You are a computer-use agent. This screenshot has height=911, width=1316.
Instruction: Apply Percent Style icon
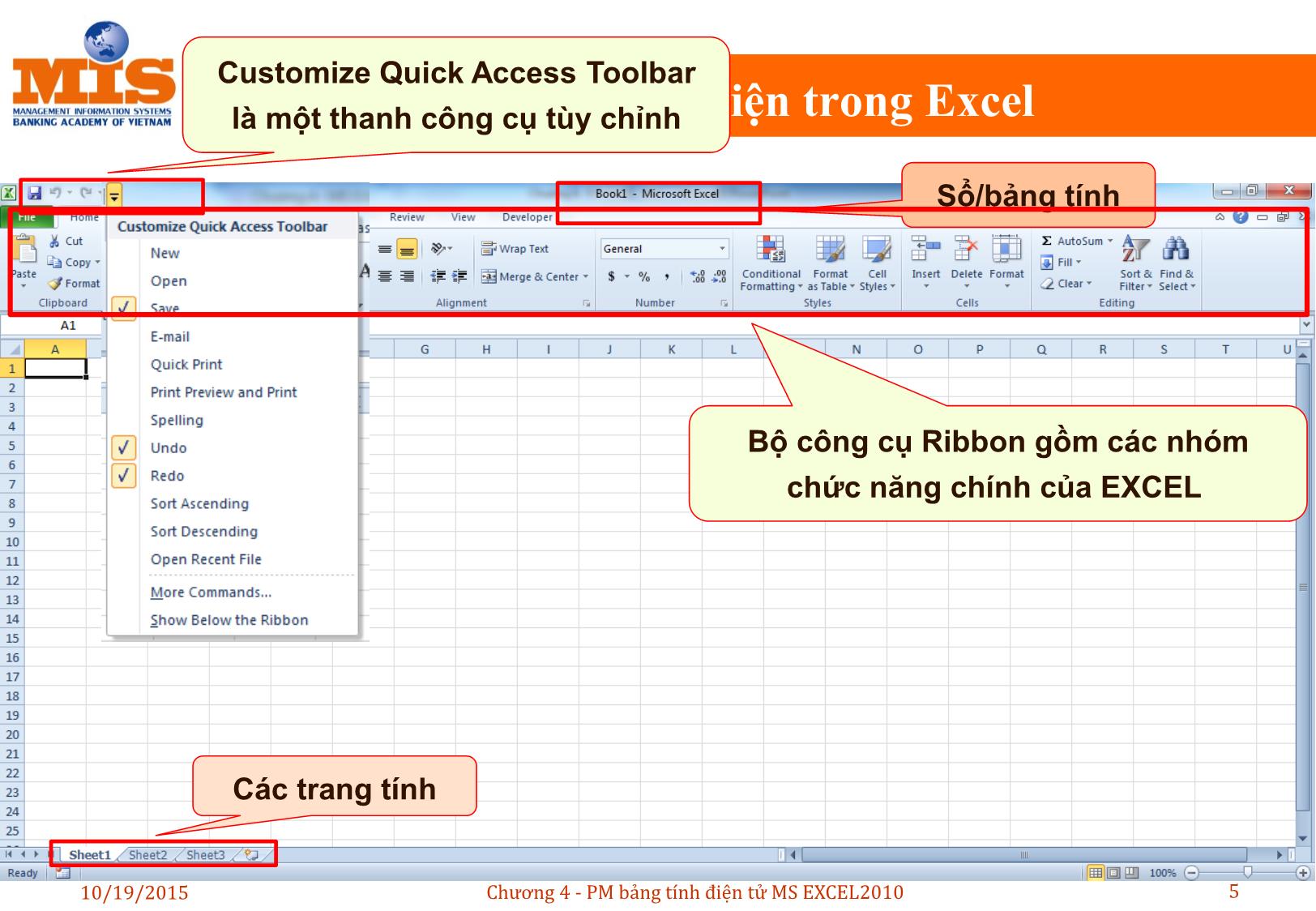click(644, 276)
